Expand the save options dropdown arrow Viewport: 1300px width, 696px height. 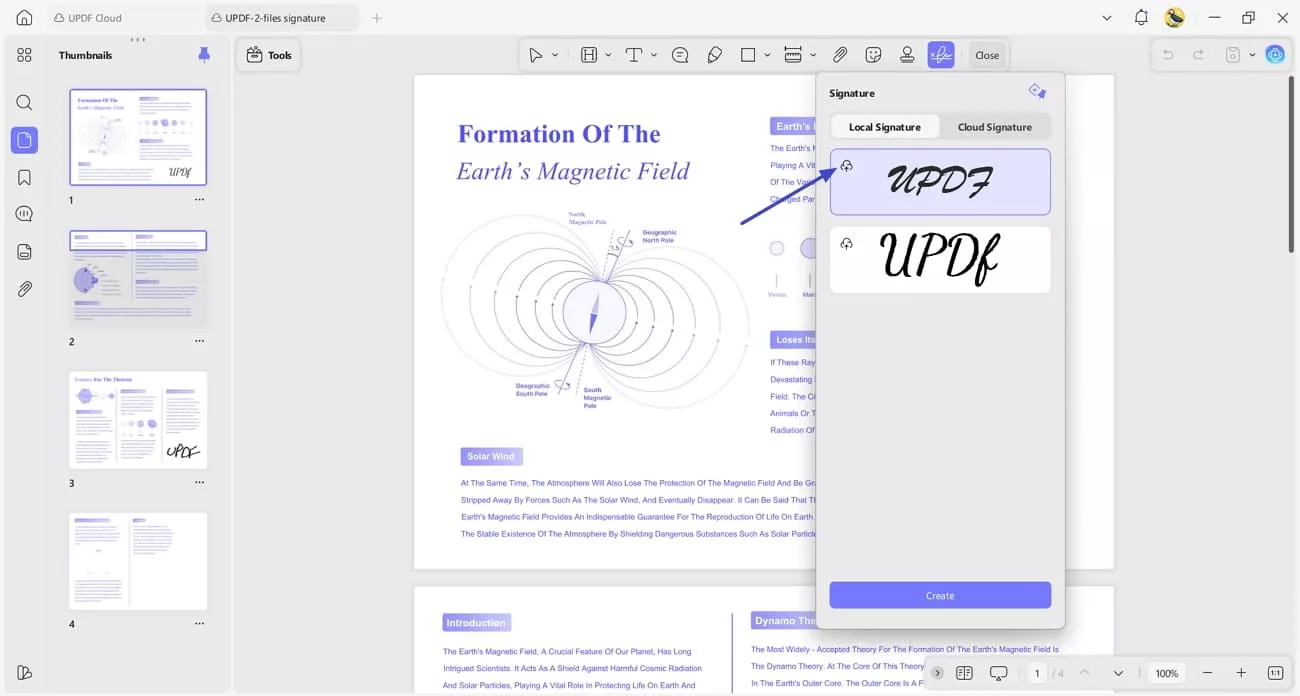(x=1252, y=55)
